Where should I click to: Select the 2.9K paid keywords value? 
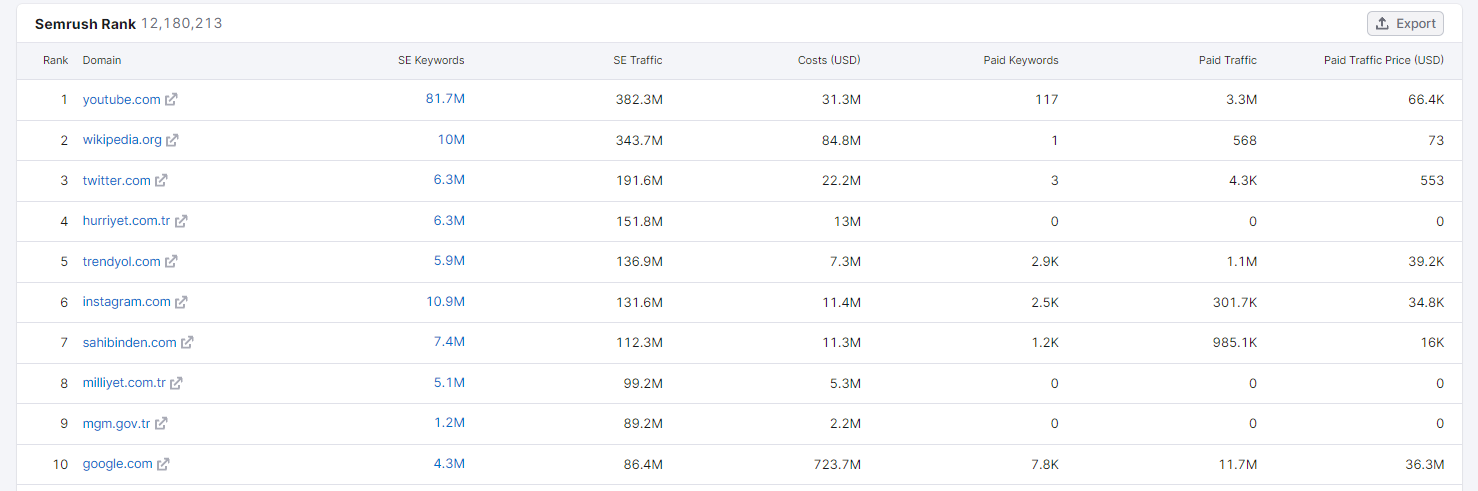coord(1045,262)
